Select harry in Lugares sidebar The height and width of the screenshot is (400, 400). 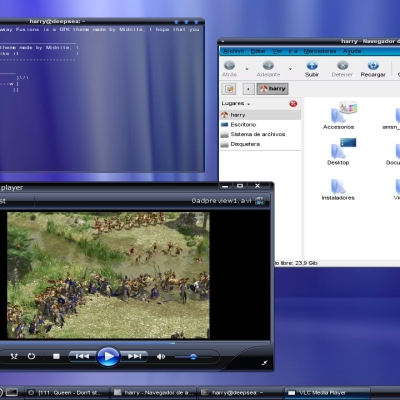[260, 115]
